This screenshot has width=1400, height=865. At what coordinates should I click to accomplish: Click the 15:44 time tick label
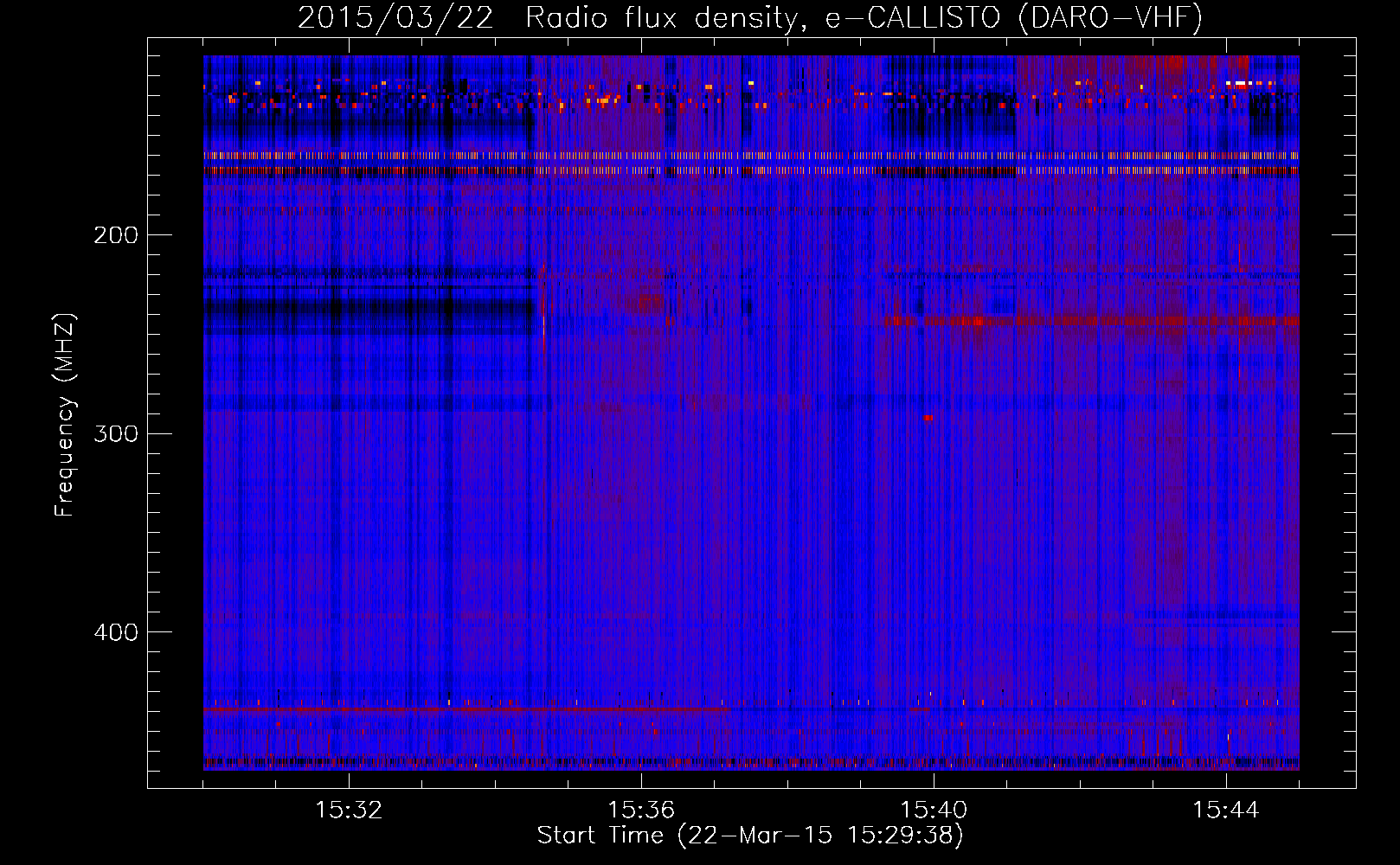point(1226,811)
